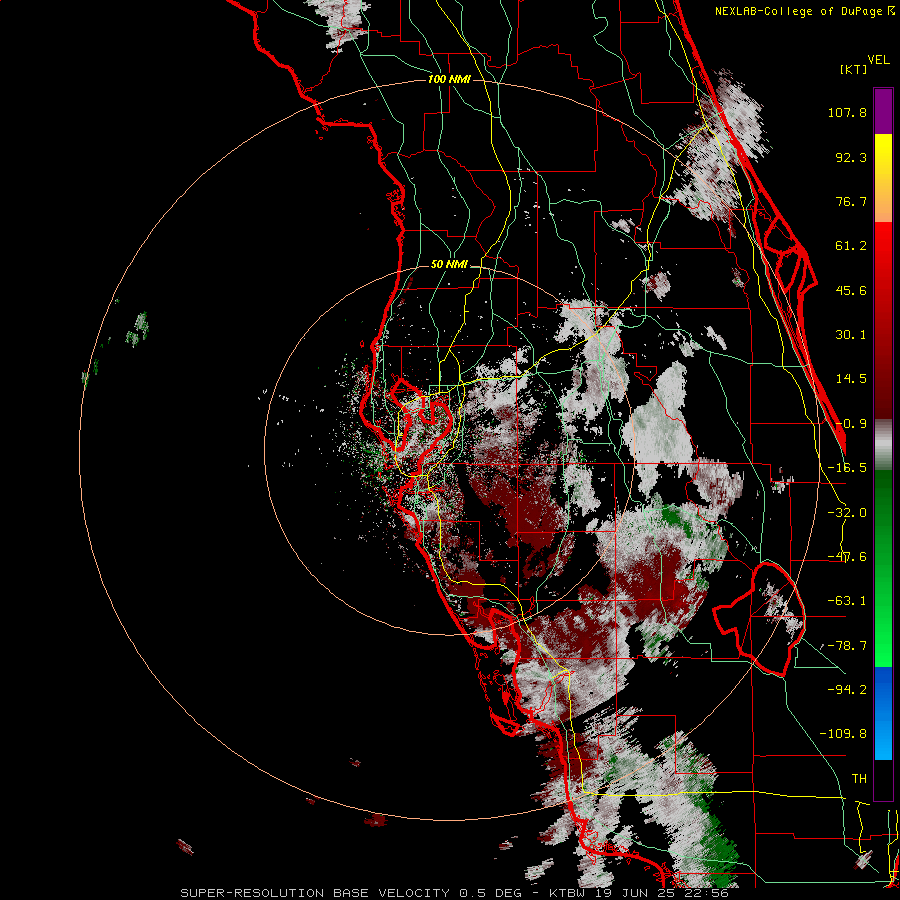Click the 30.1 velocity scale value
The image size is (900, 900).
pos(851,335)
